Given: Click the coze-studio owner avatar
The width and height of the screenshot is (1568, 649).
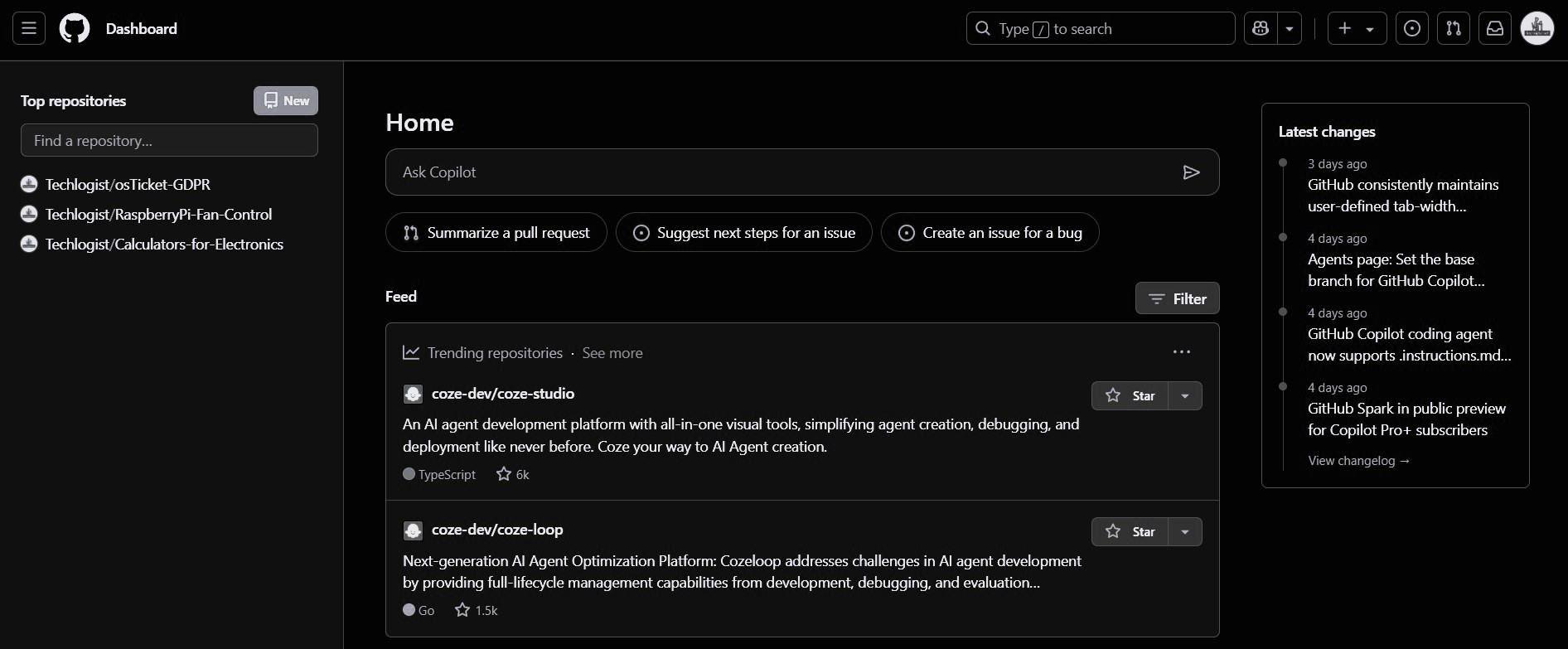Looking at the screenshot, I should tap(413, 394).
